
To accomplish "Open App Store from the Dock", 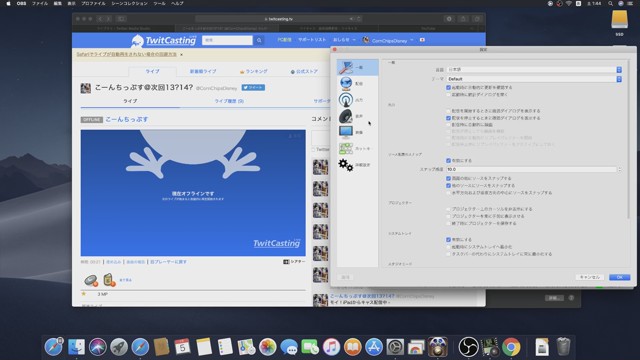I will [x=374, y=347].
